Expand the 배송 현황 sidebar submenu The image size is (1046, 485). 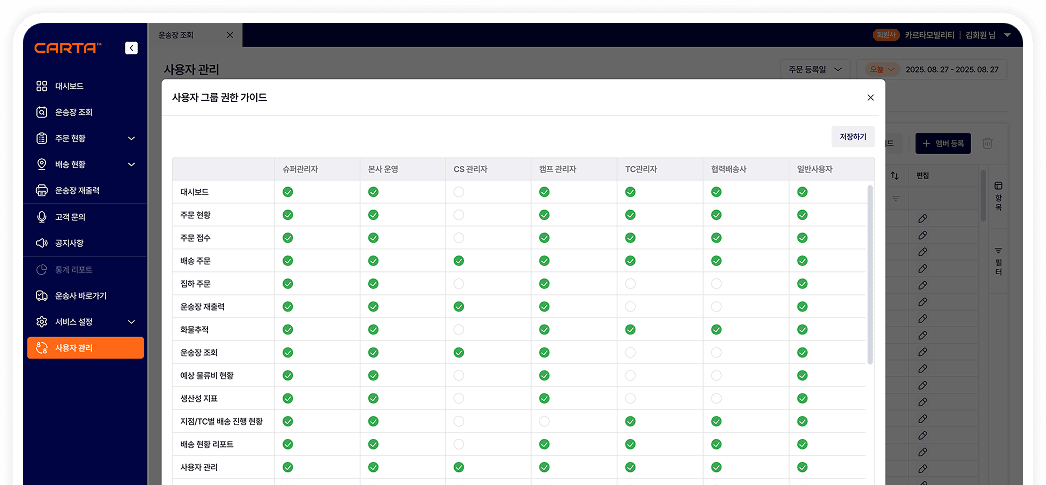(131, 164)
